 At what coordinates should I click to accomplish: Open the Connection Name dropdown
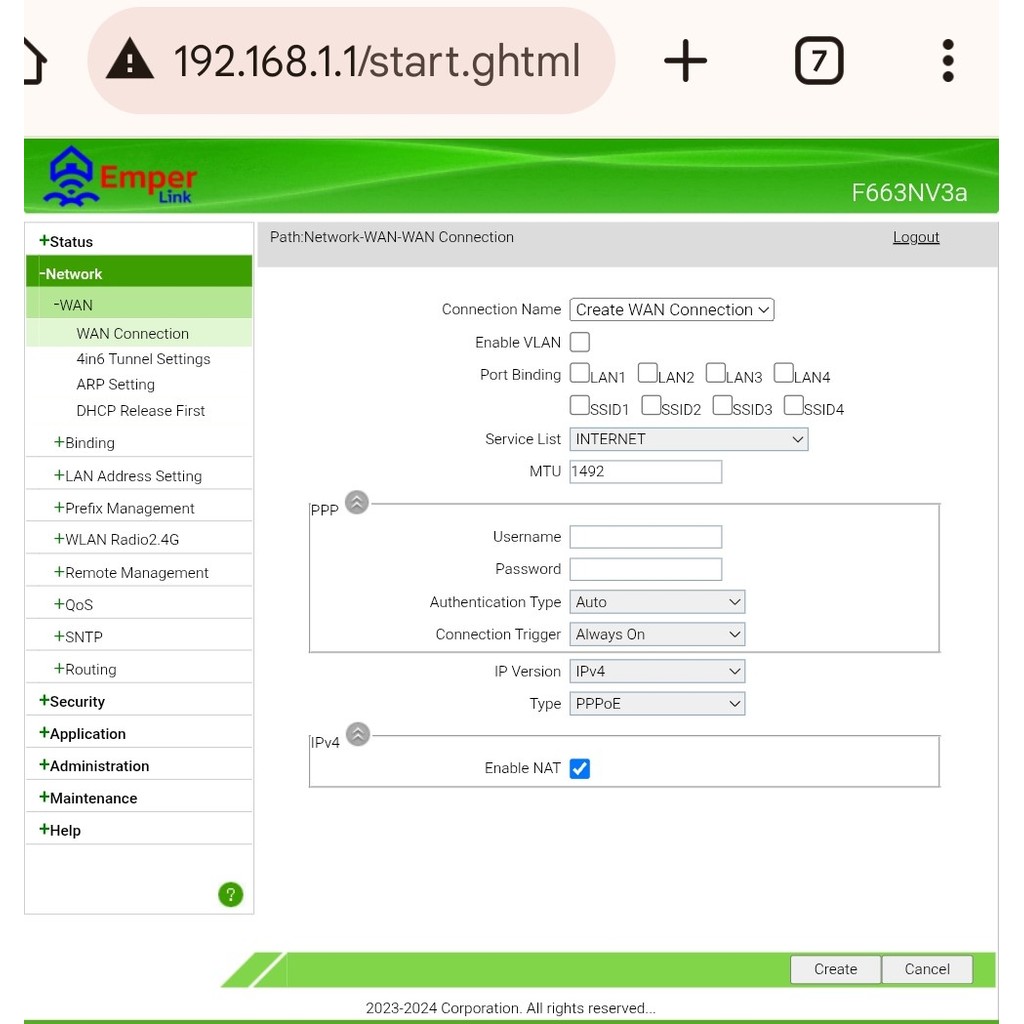672,310
